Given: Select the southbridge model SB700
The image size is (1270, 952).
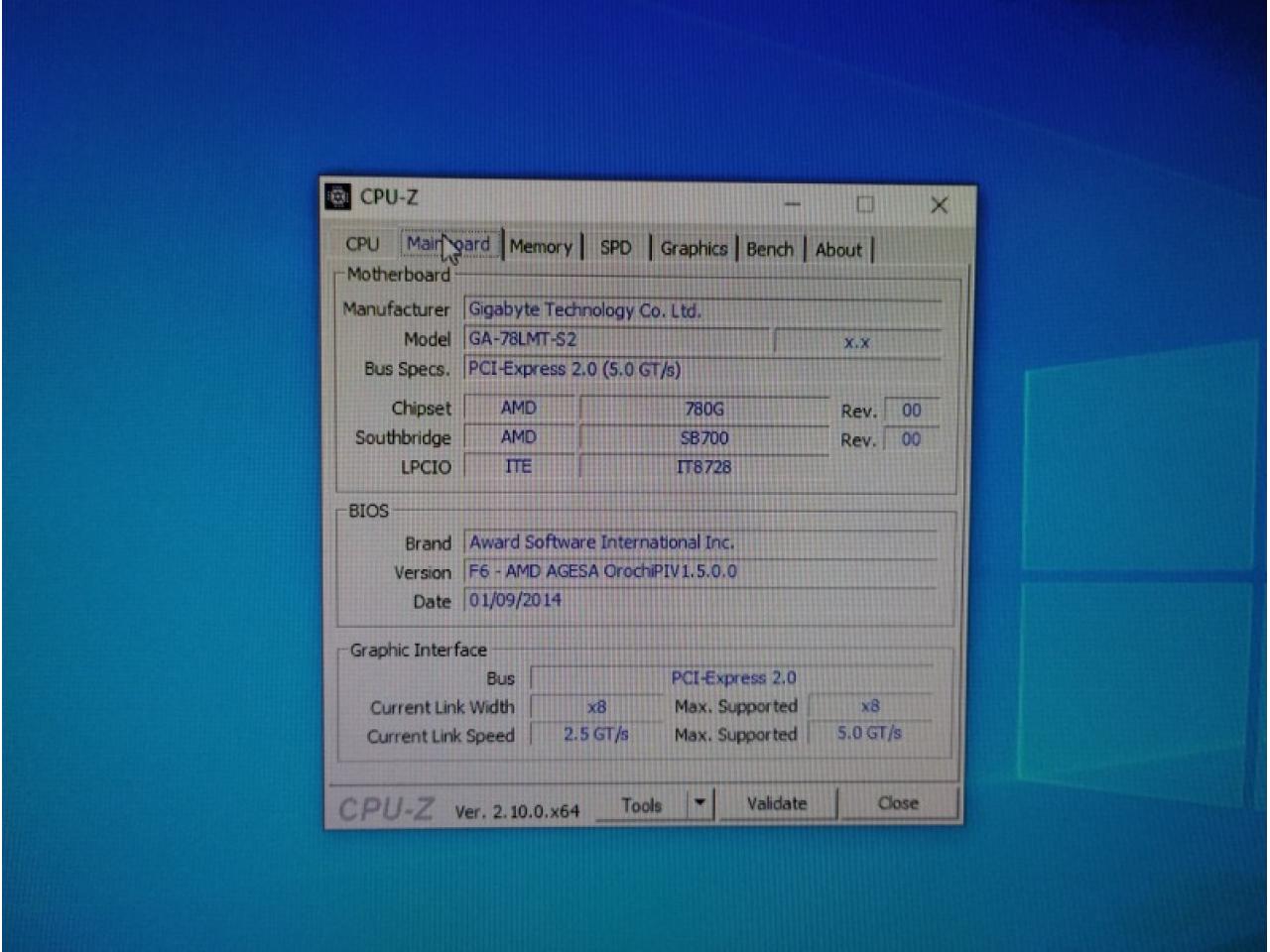Looking at the screenshot, I should pyautogui.click(x=703, y=438).
